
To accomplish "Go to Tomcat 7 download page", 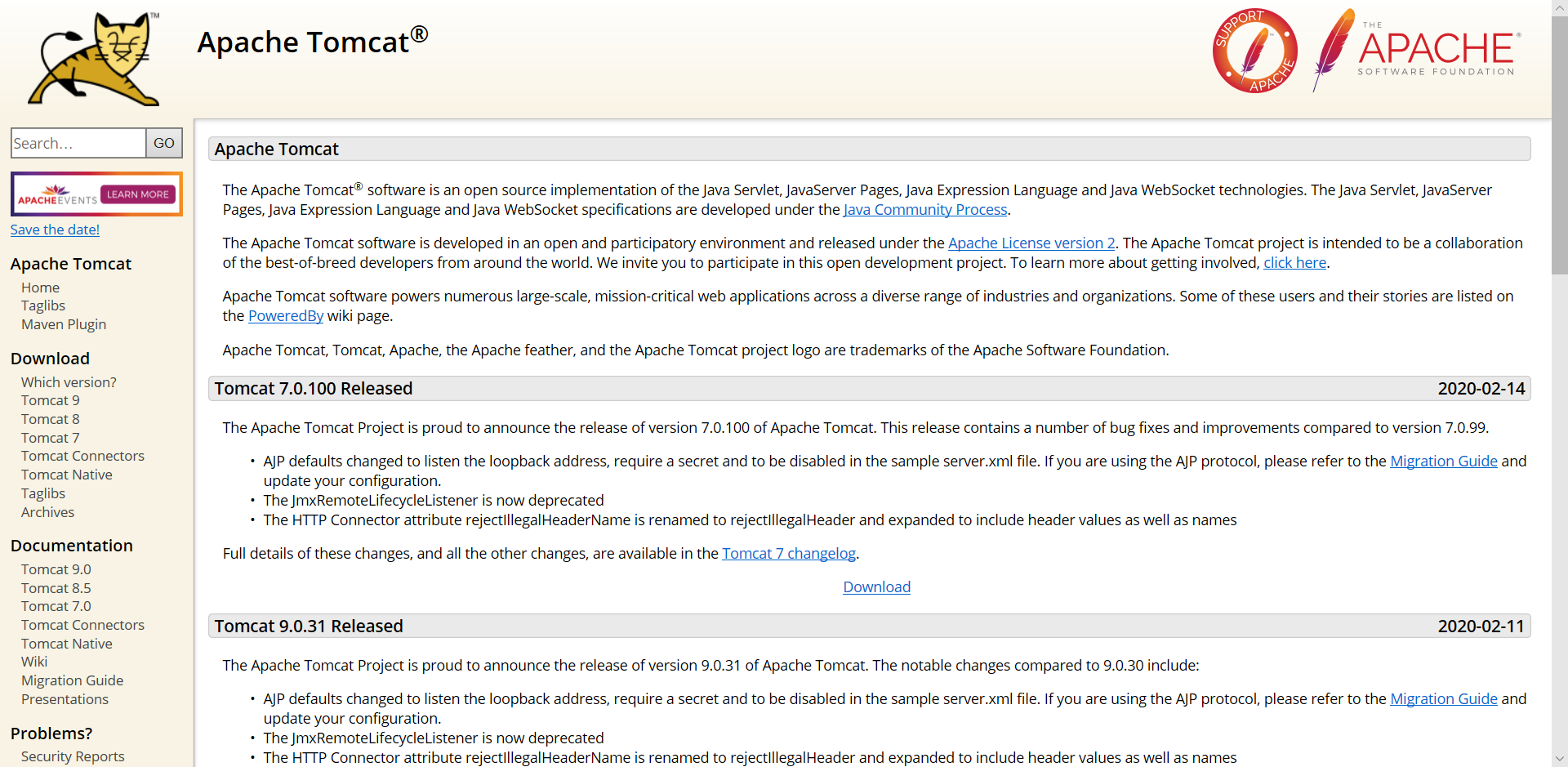I will pyautogui.click(x=51, y=438).
